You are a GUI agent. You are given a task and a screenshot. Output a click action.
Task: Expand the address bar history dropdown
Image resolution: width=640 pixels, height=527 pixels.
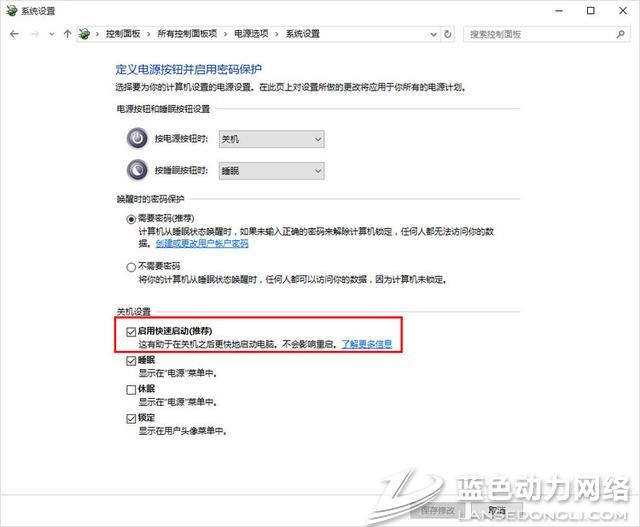[431, 33]
